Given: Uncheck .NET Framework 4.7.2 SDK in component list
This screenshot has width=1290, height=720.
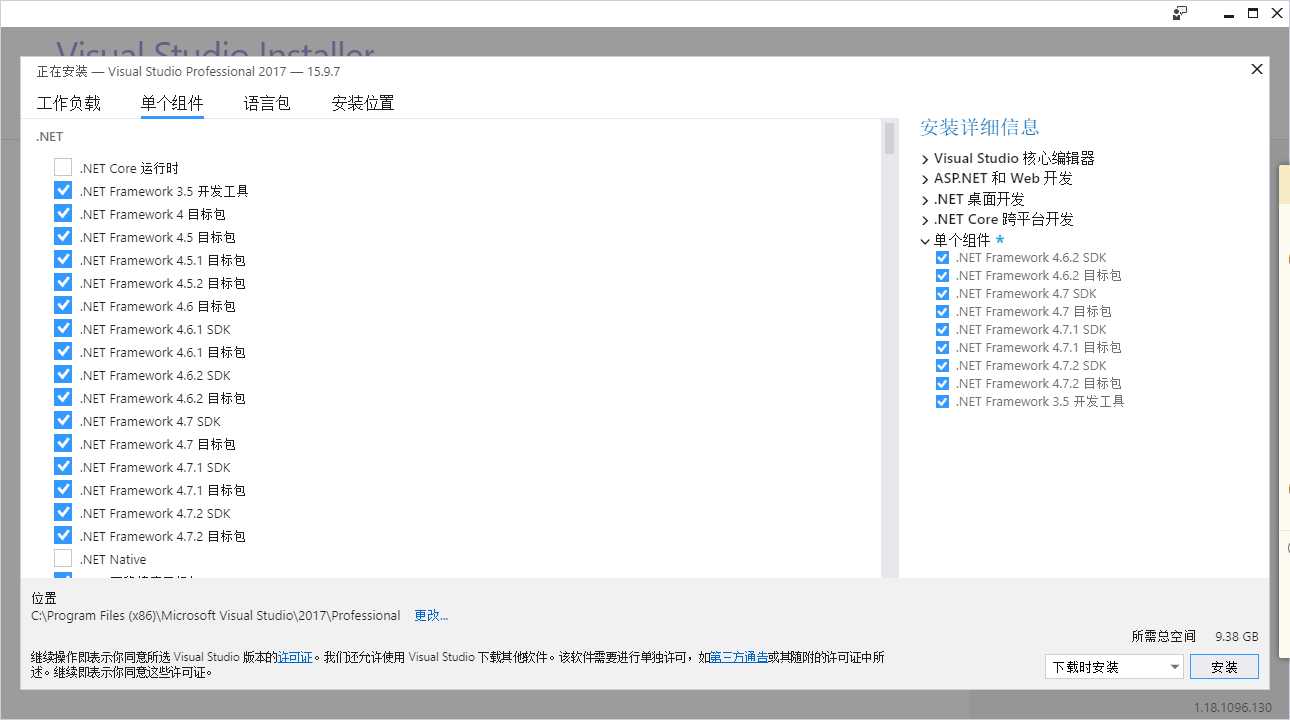Looking at the screenshot, I should [63, 512].
